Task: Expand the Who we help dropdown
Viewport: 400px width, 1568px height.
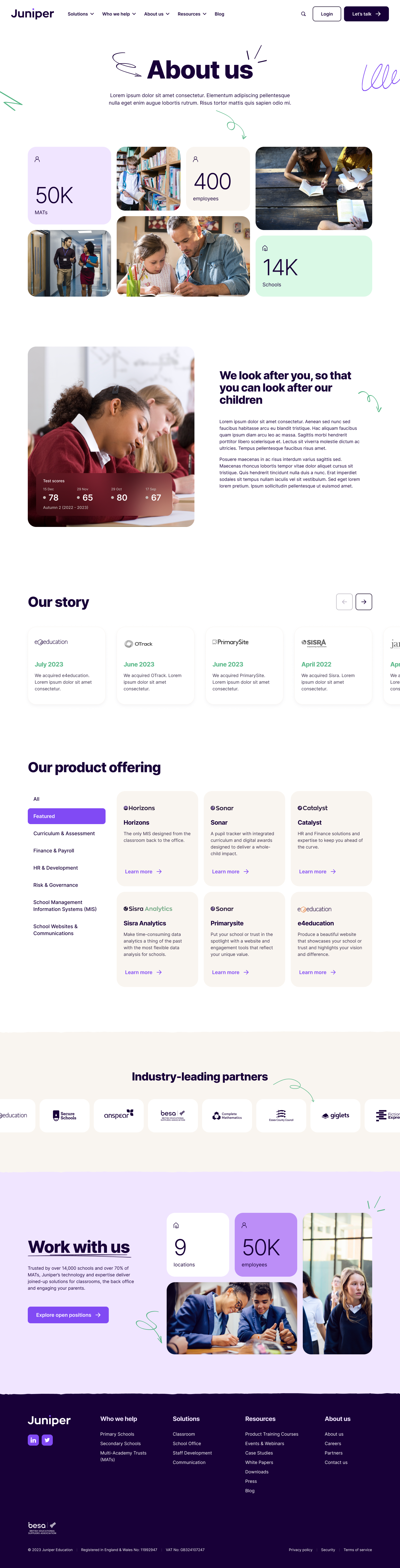Action: coord(119,14)
